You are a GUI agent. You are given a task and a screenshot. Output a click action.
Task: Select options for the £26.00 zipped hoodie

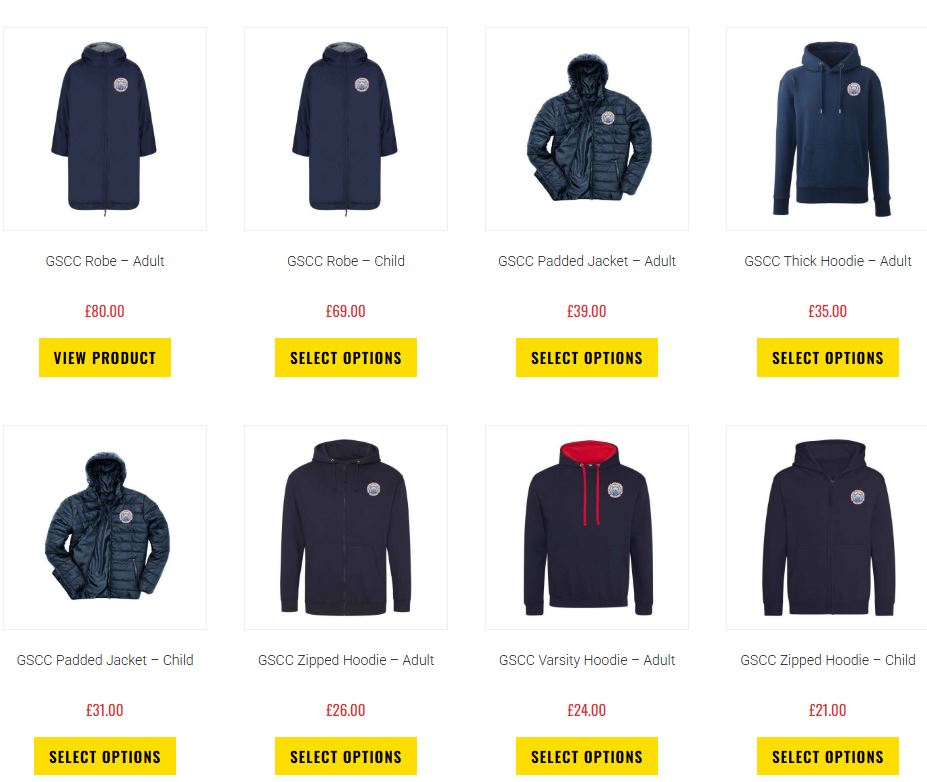coord(346,756)
